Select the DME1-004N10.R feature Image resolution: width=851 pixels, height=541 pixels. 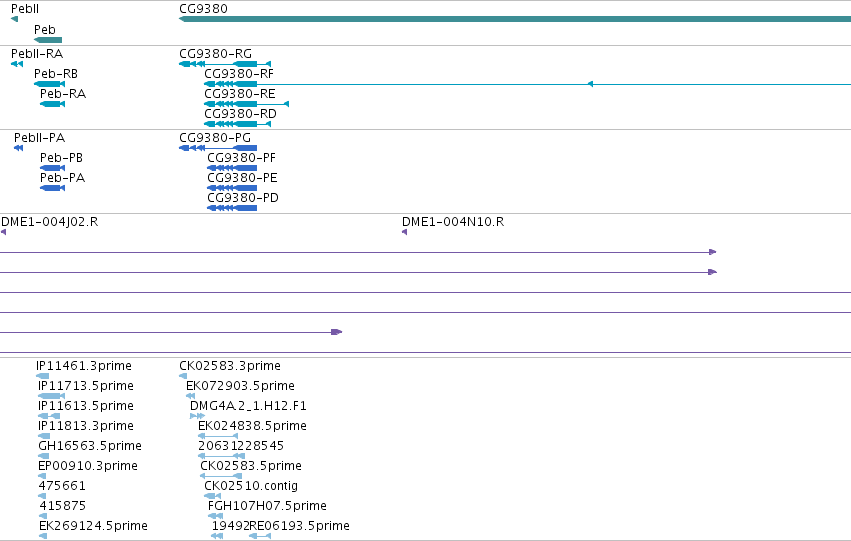click(x=453, y=222)
